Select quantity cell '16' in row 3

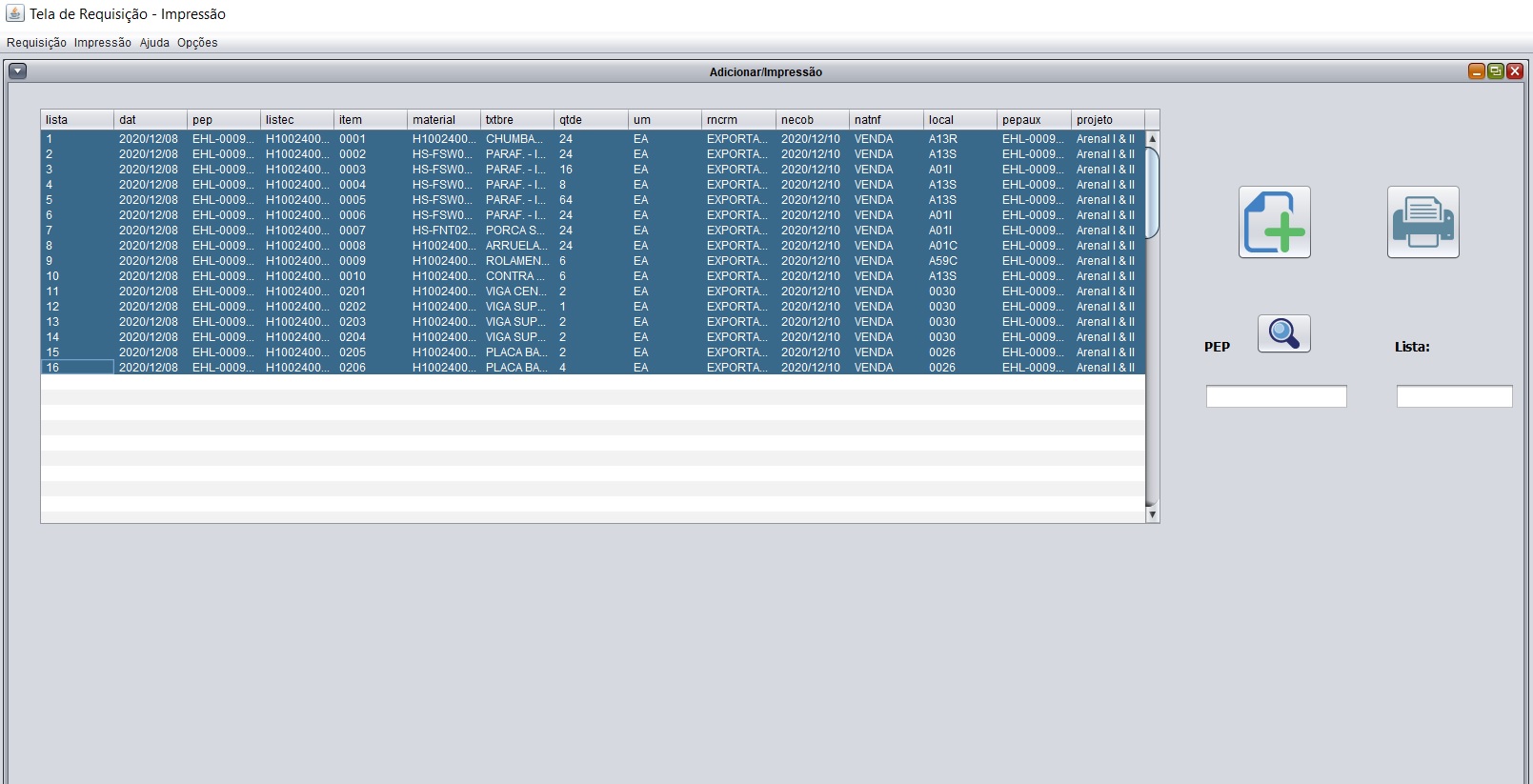pyautogui.click(x=592, y=170)
